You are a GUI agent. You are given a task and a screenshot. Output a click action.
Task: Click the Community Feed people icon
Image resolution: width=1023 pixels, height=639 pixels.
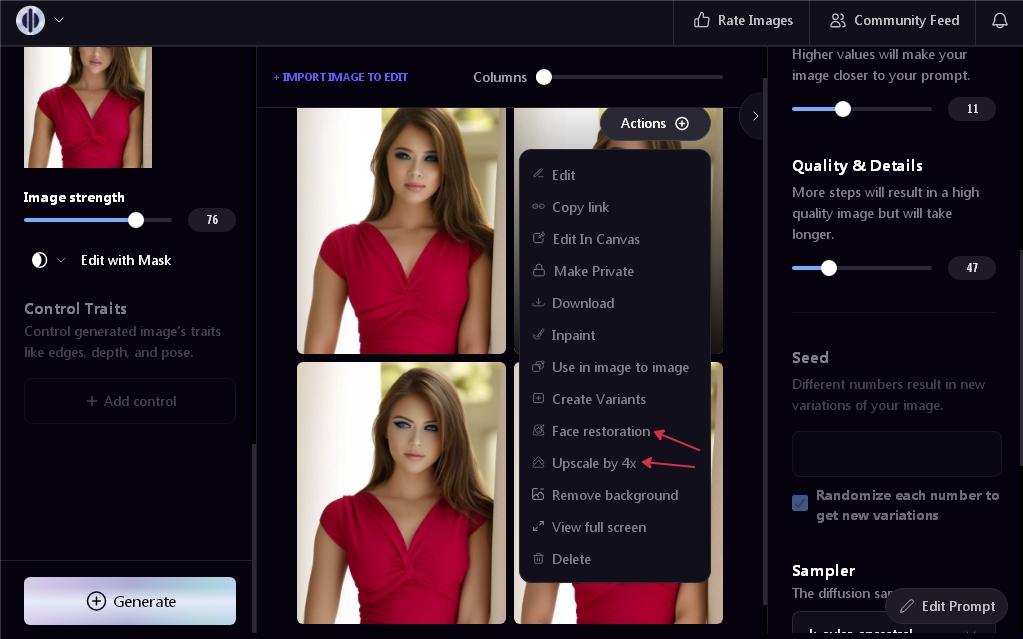coord(838,20)
